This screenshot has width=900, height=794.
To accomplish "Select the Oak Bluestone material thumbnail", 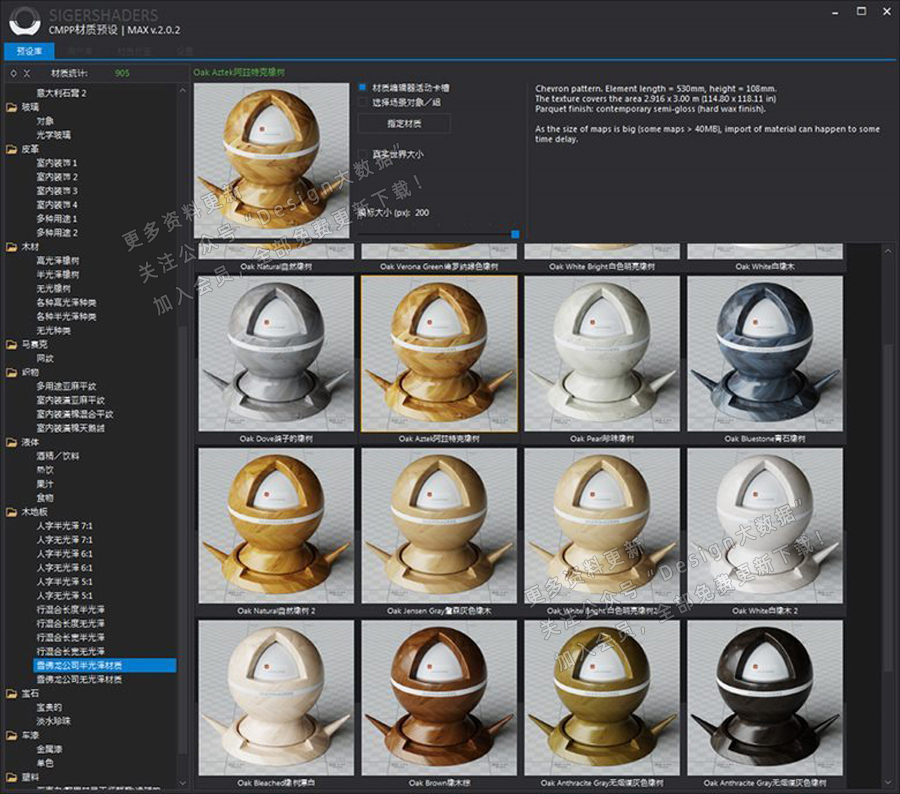I will click(x=765, y=355).
